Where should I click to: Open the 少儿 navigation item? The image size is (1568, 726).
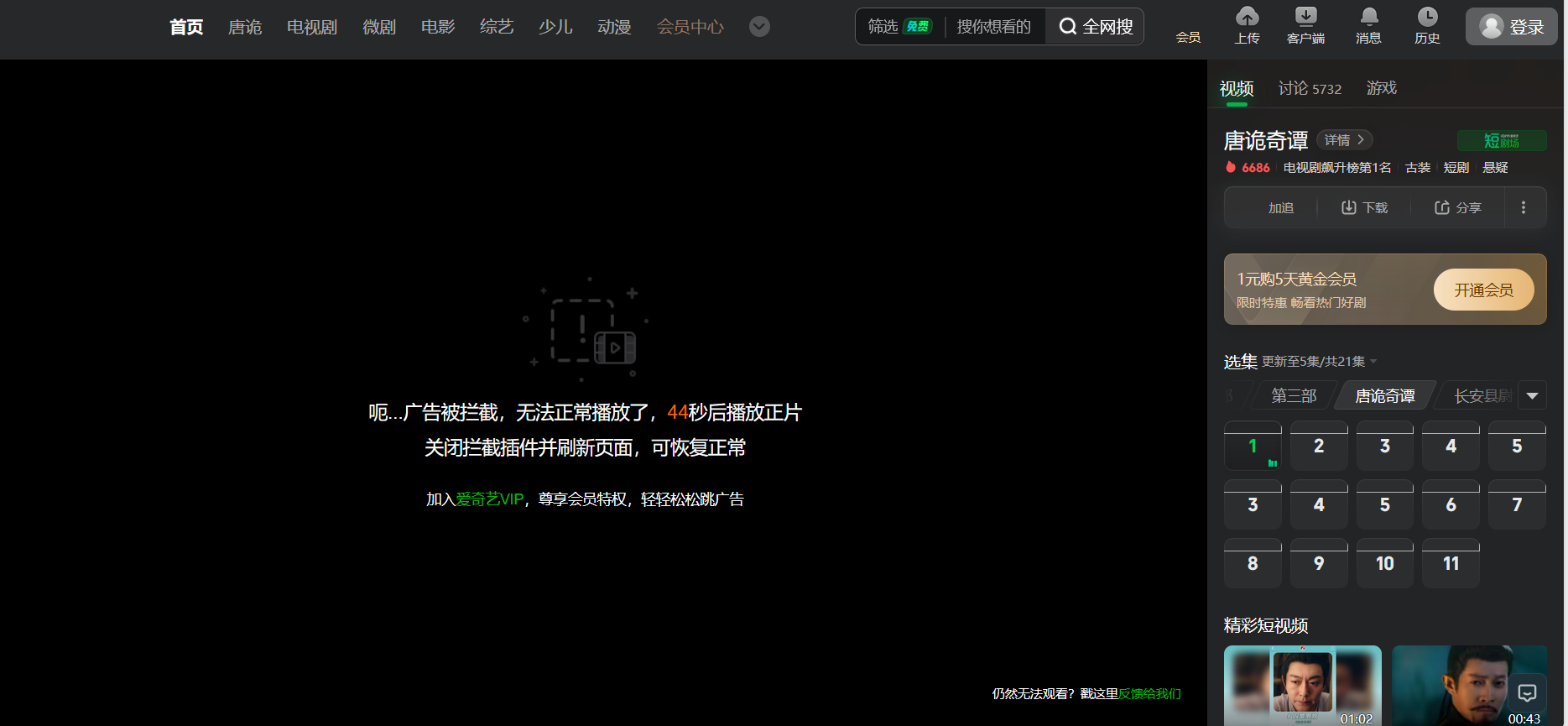(x=555, y=27)
